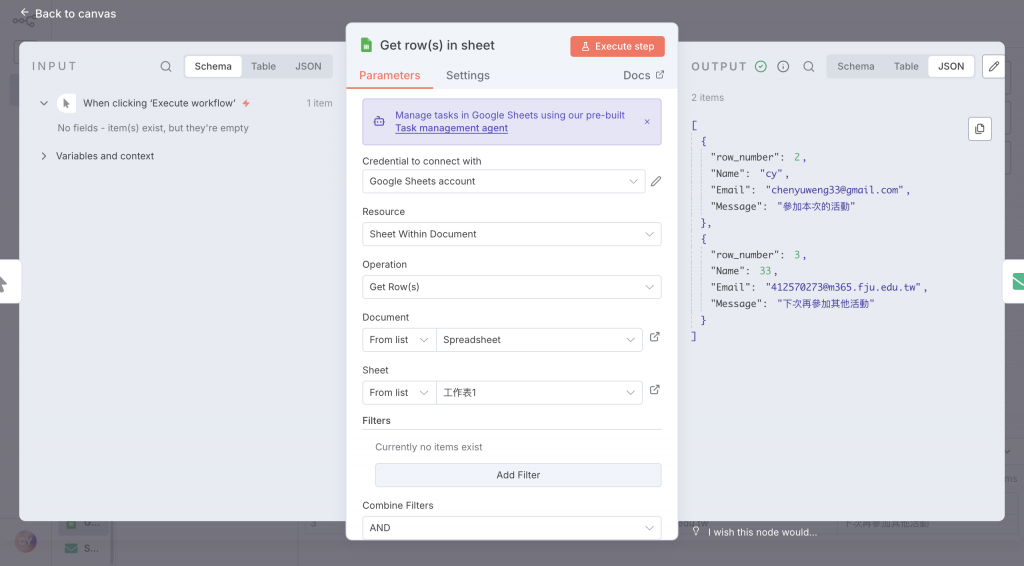This screenshot has width=1024, height=566.
Task: Go back to canvas
Action: coord(68,14)
